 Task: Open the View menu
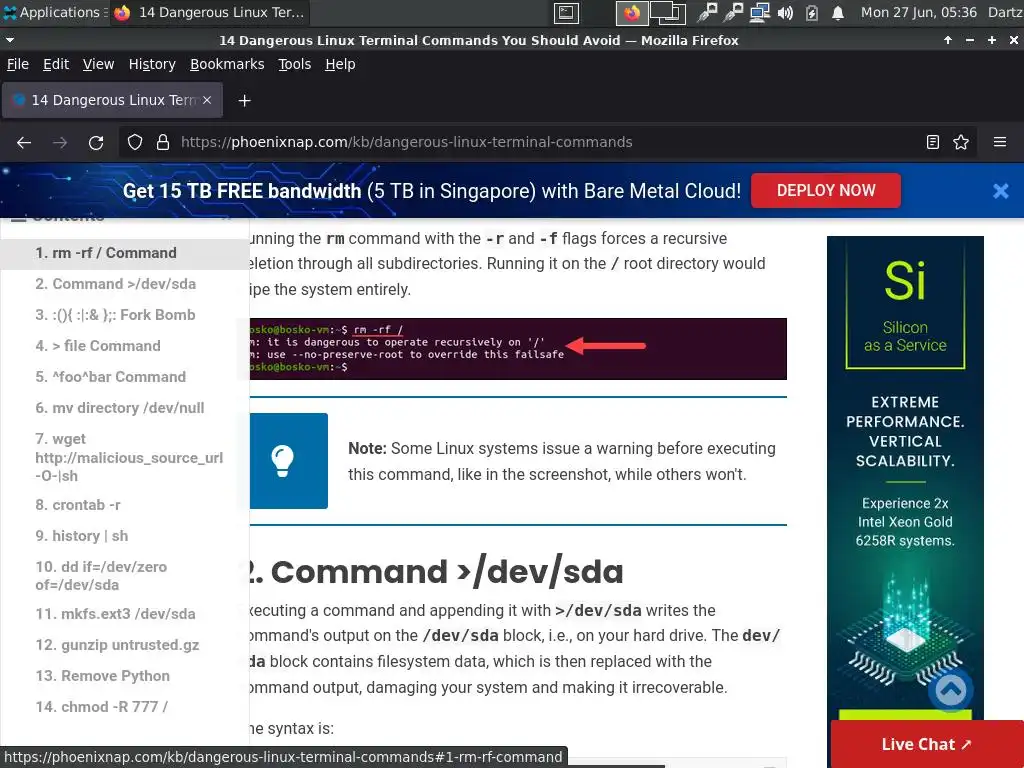(x=99, y=64)
